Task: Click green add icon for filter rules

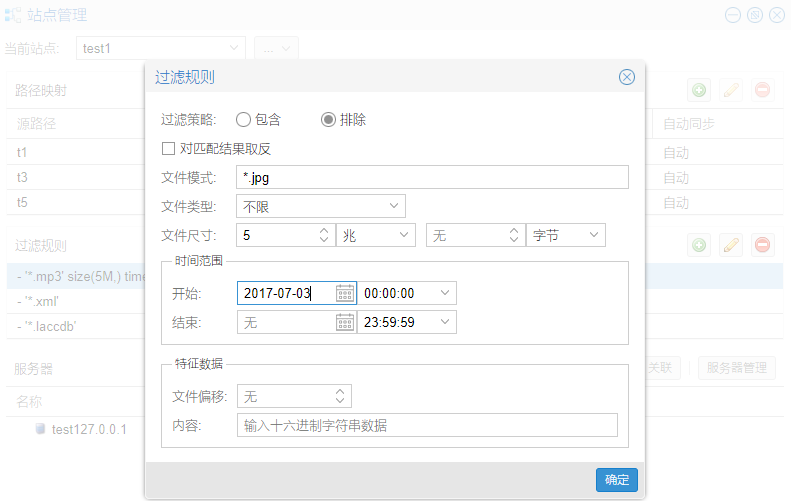Action: click(699, 245)
